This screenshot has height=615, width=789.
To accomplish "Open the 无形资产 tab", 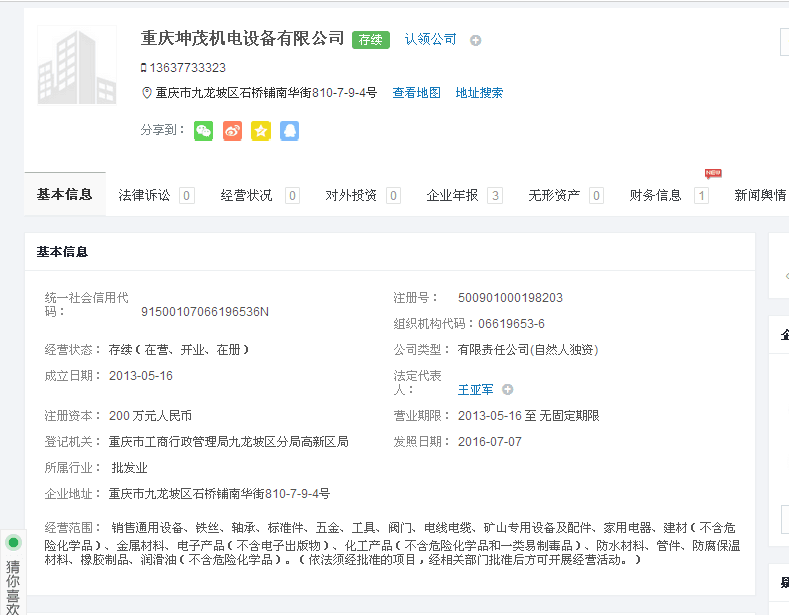I will [555, 196].
